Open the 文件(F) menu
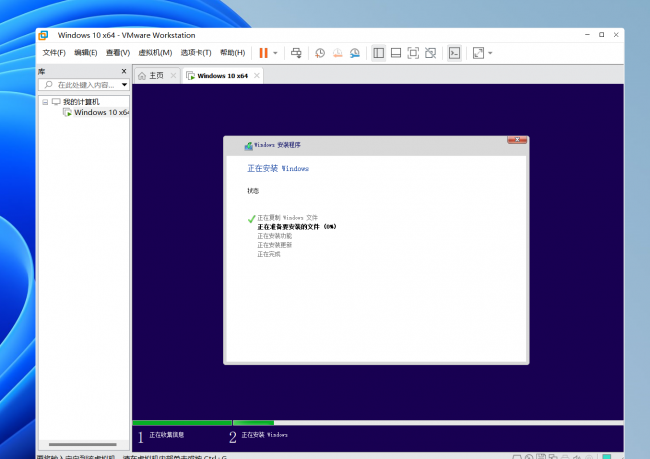The width and height of the screenshot is (650, 459). [x=54, y=53]
